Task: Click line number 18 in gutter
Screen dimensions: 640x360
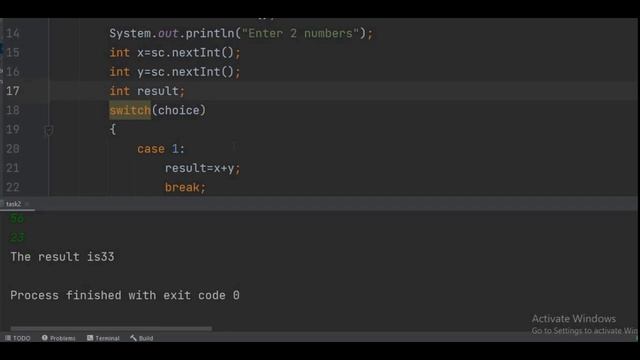Action: 13,110
